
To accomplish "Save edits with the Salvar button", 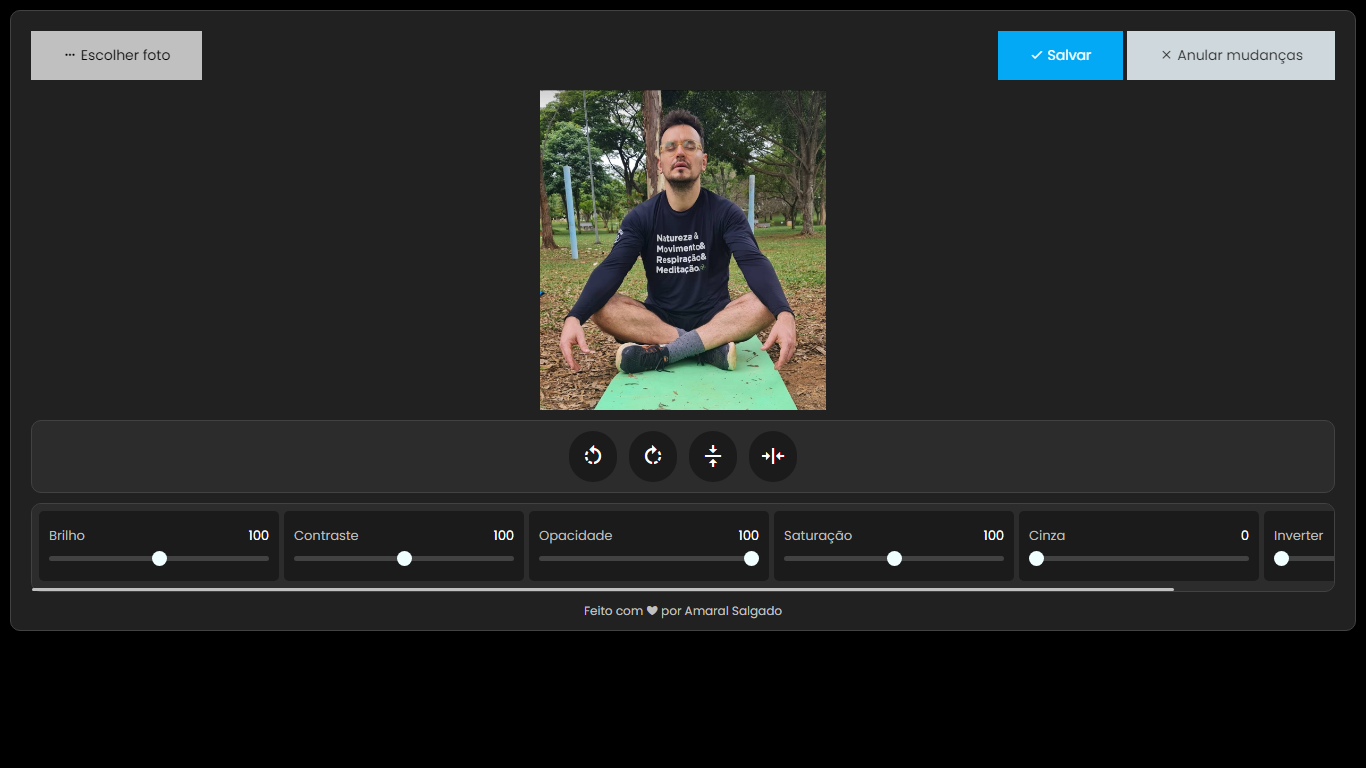I will 1060,55.
